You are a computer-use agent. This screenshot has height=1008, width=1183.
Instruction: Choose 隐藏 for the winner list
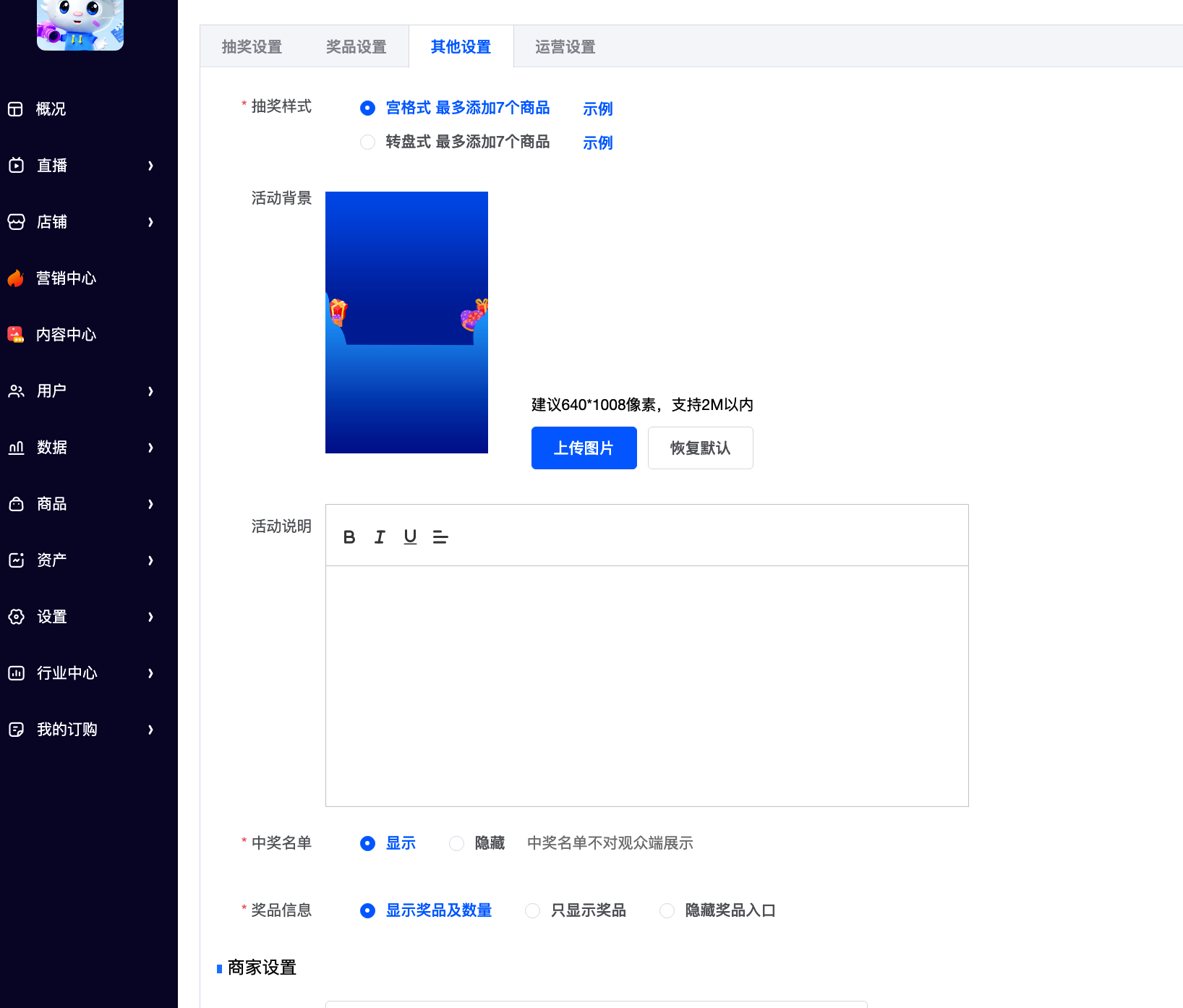(457, 844)
